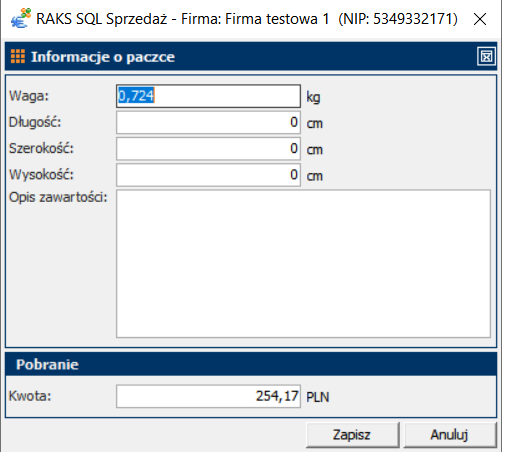Image resolution: width=506 pixels, height=452 pixels.
Task: Click the Kwota: label
Action: click(30, 396)
